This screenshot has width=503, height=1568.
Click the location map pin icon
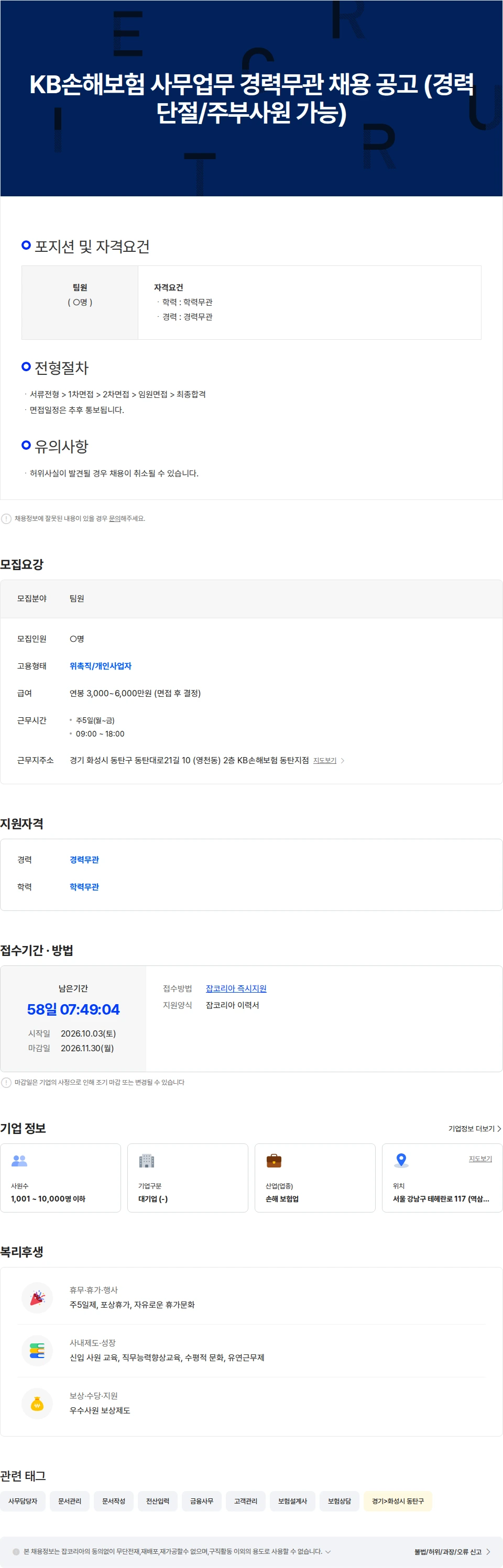coord(401,1160)
